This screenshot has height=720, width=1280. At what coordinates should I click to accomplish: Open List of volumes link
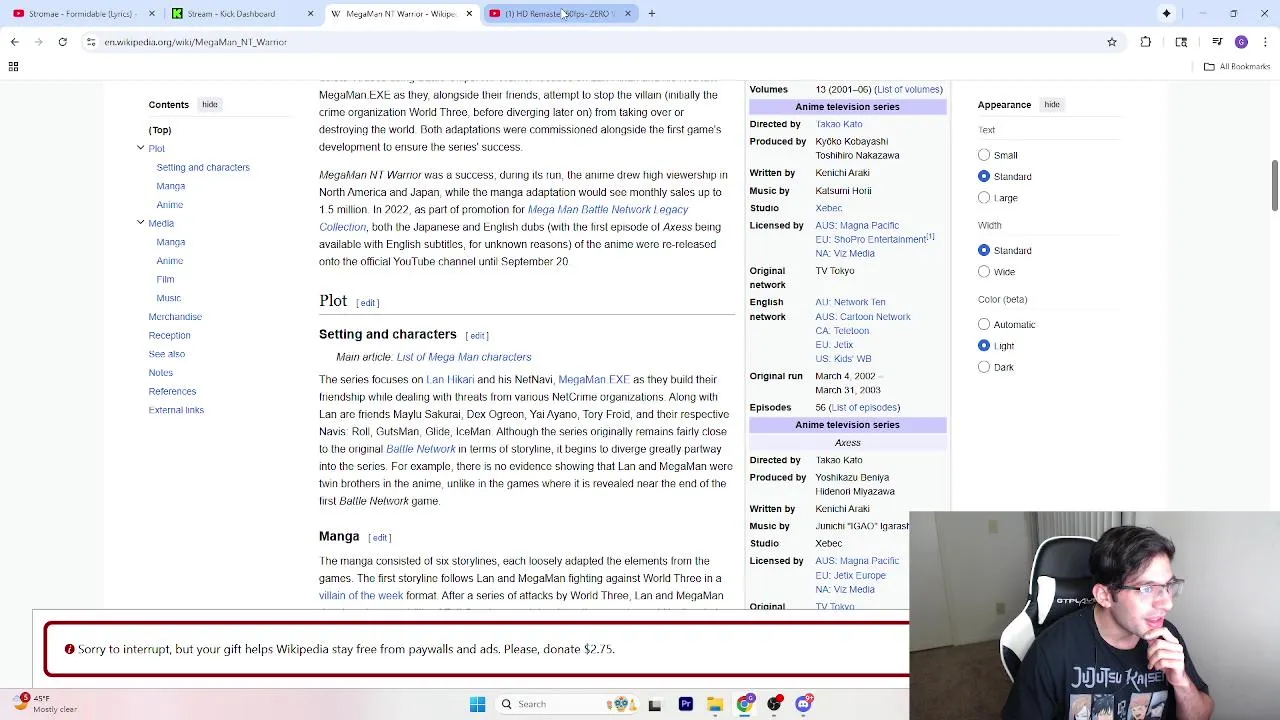click(x=908, y=90)
